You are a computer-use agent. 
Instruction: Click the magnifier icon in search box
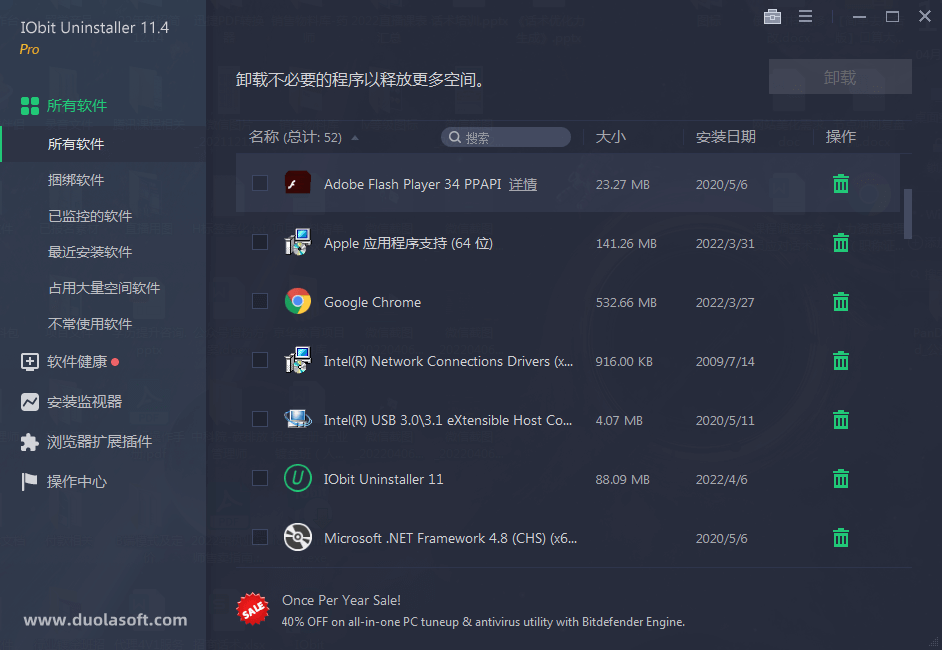tap(455, 138)
